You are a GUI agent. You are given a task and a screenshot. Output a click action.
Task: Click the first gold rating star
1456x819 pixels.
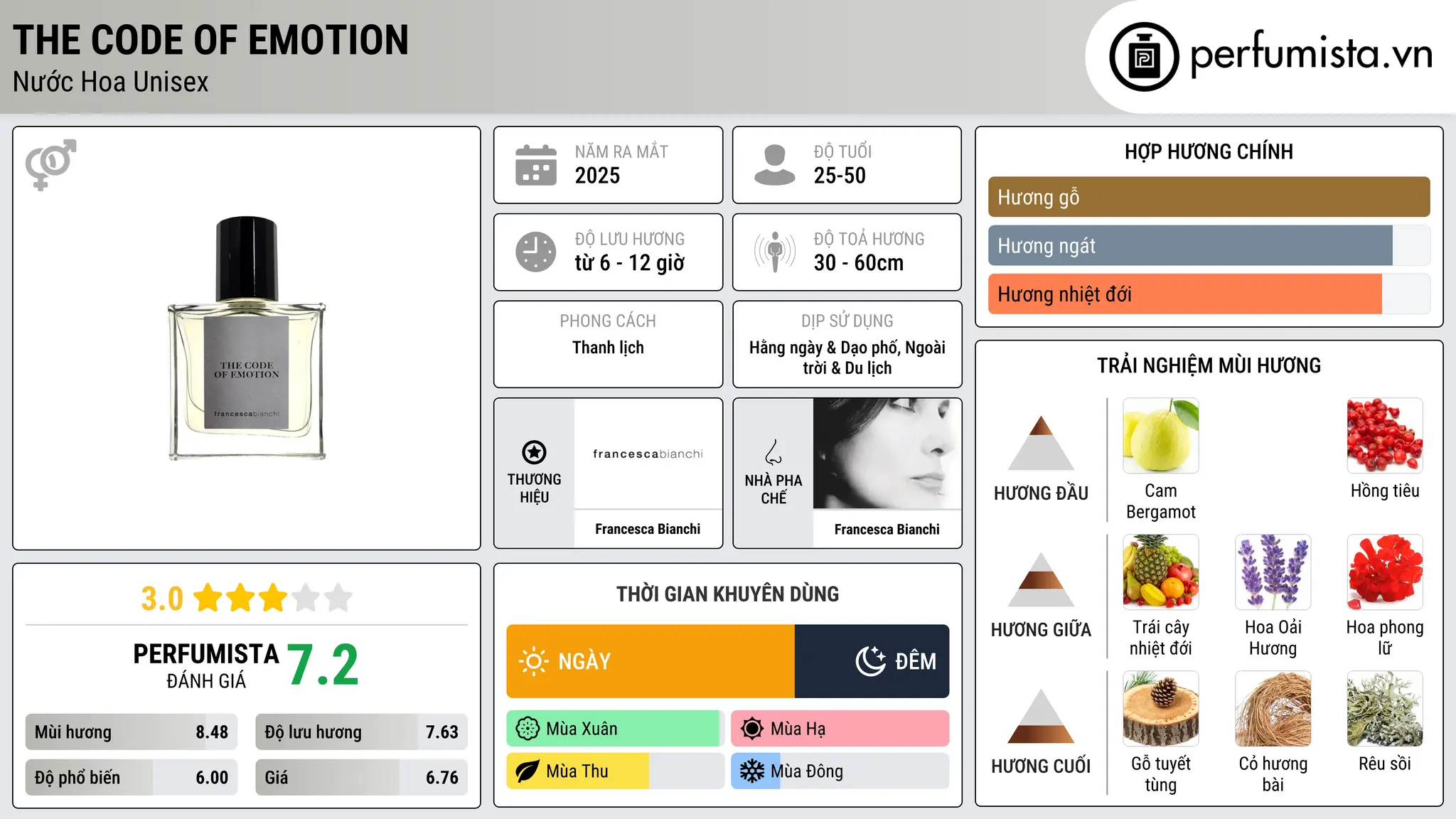pyautogui.click(x=208, y=598)
